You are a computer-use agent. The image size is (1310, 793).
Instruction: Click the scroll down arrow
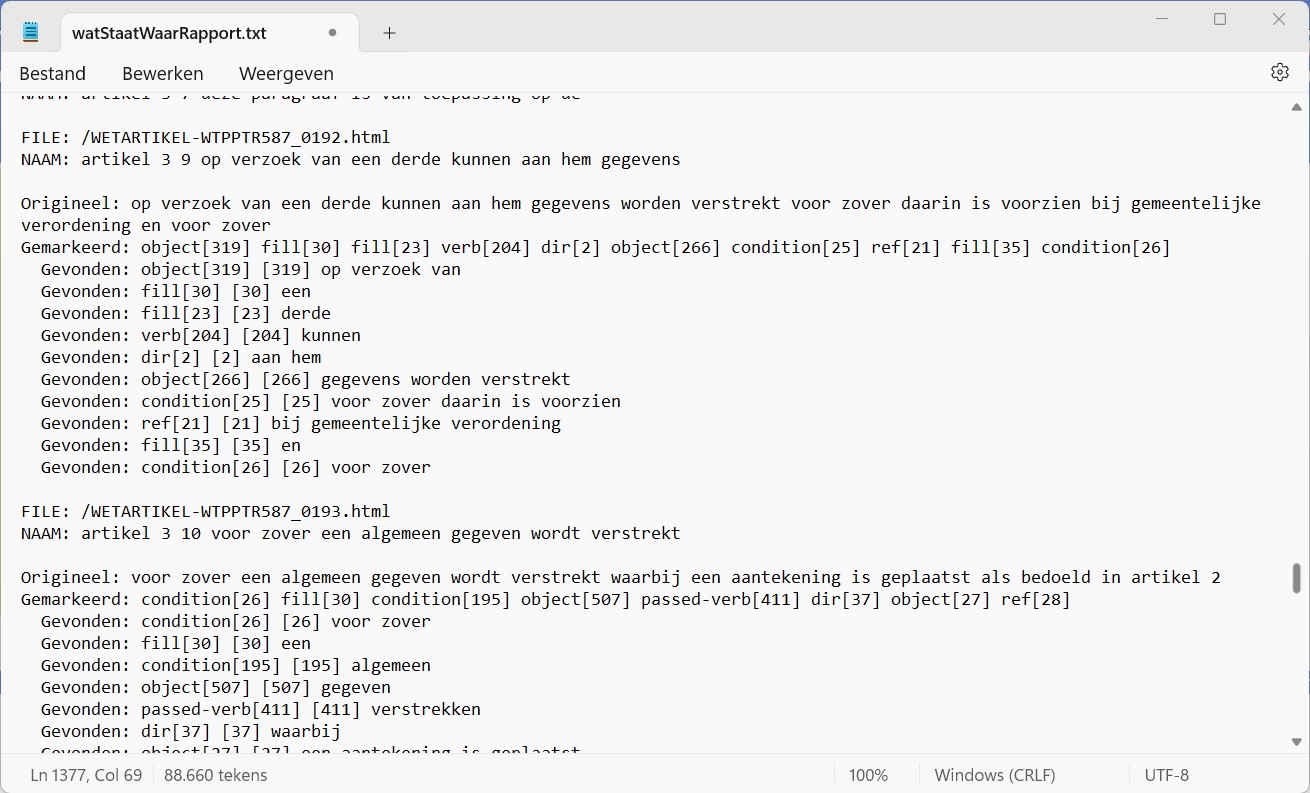pyautogui.click(x=1297, y=741)
